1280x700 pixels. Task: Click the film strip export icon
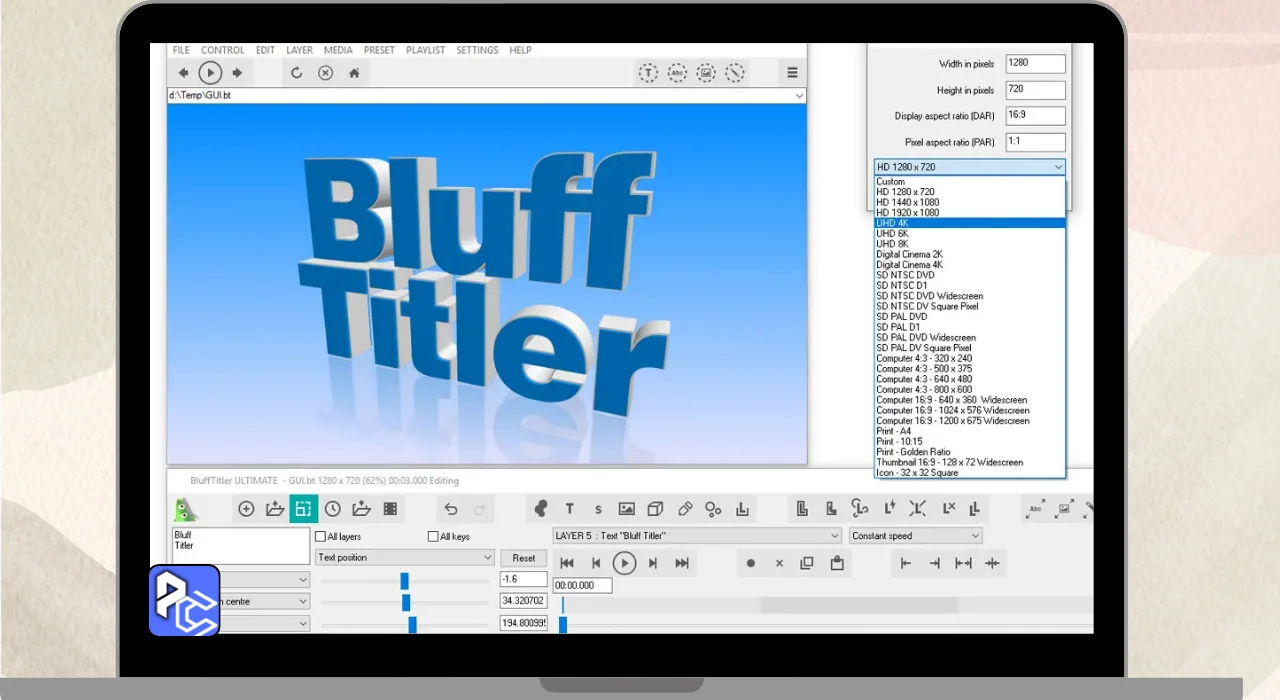point(391,509)
